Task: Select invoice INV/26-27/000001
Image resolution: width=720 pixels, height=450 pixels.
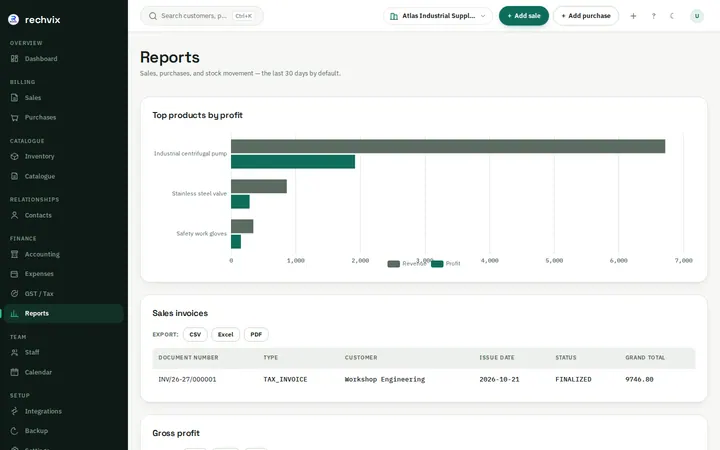Action: (x=187, y=379)
